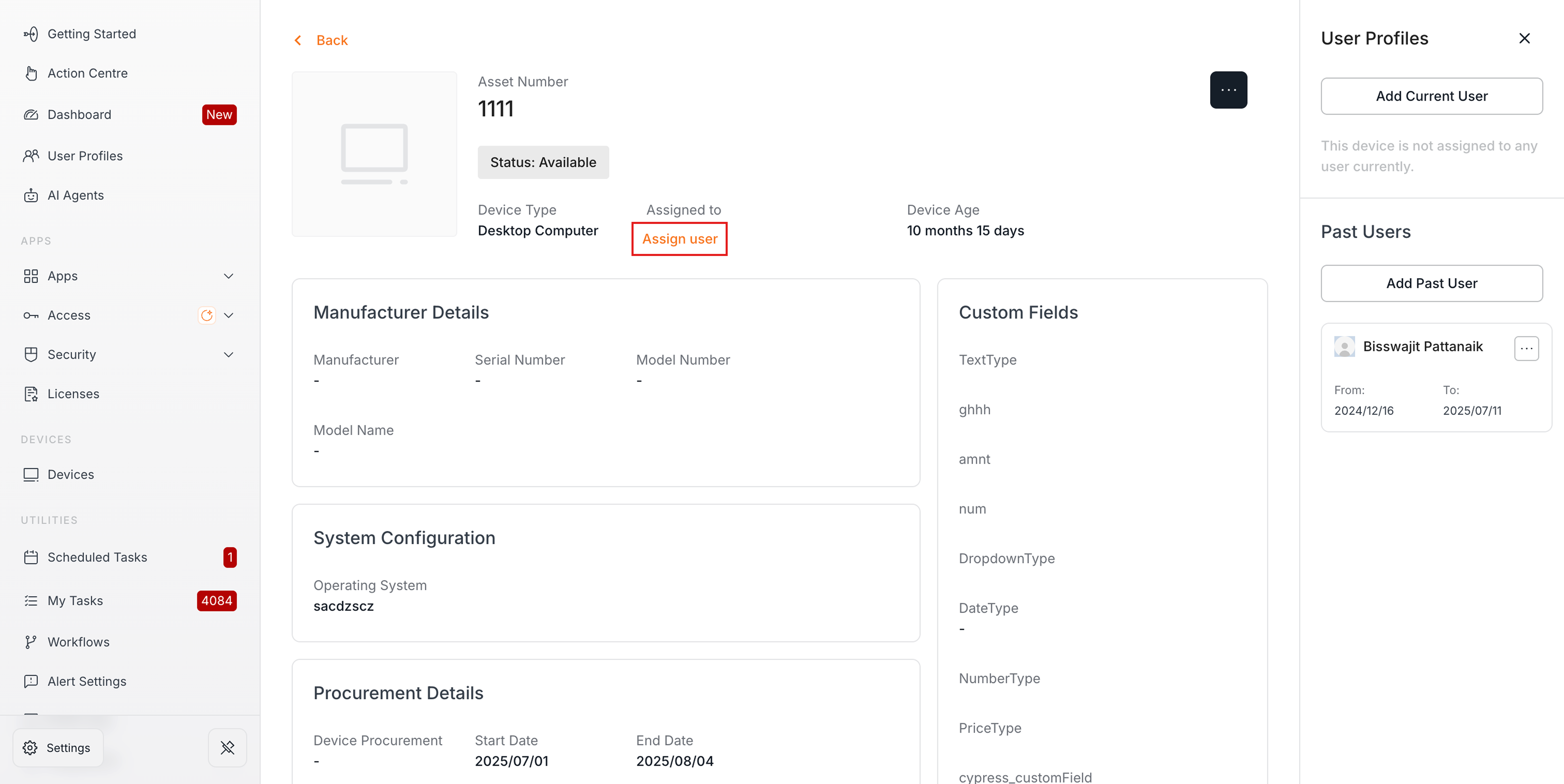Click the Alert Settings message icon
The image size is (1564, 784).
(x=31, y=682)
